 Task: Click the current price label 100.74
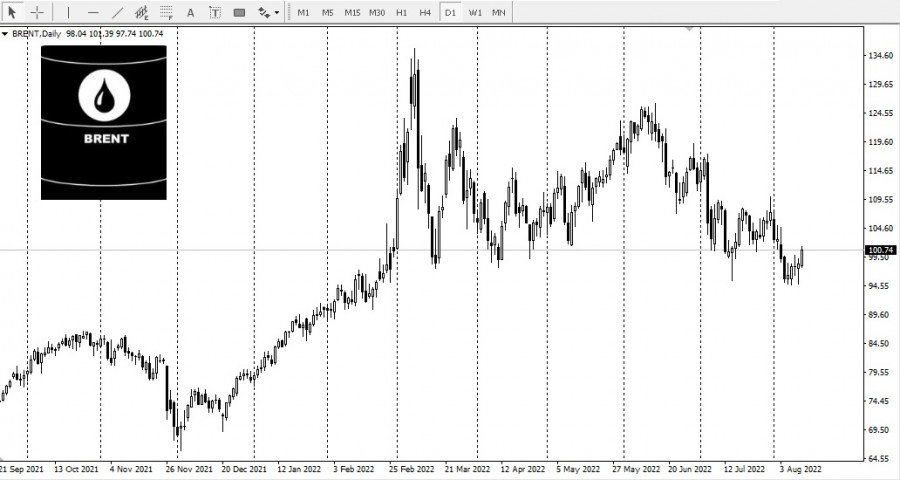click(x=881, y=250)
